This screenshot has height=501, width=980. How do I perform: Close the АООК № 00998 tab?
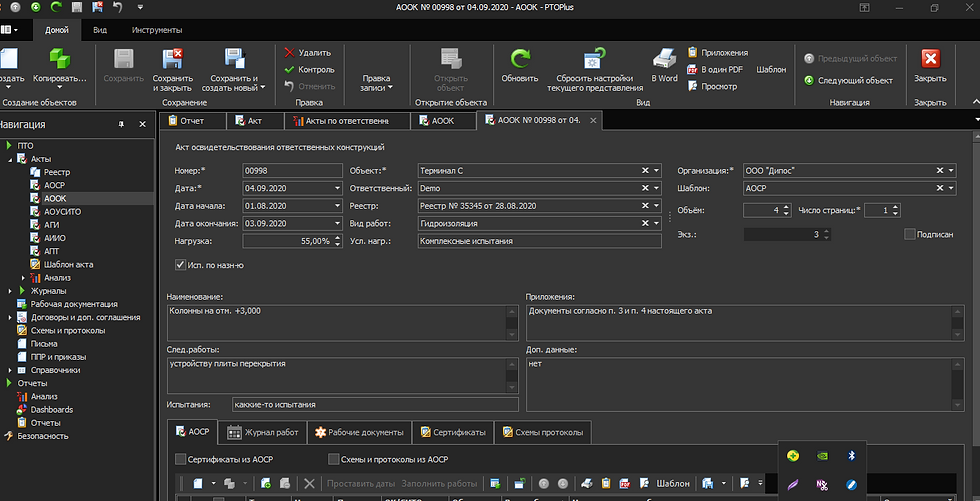click(593, 121)
